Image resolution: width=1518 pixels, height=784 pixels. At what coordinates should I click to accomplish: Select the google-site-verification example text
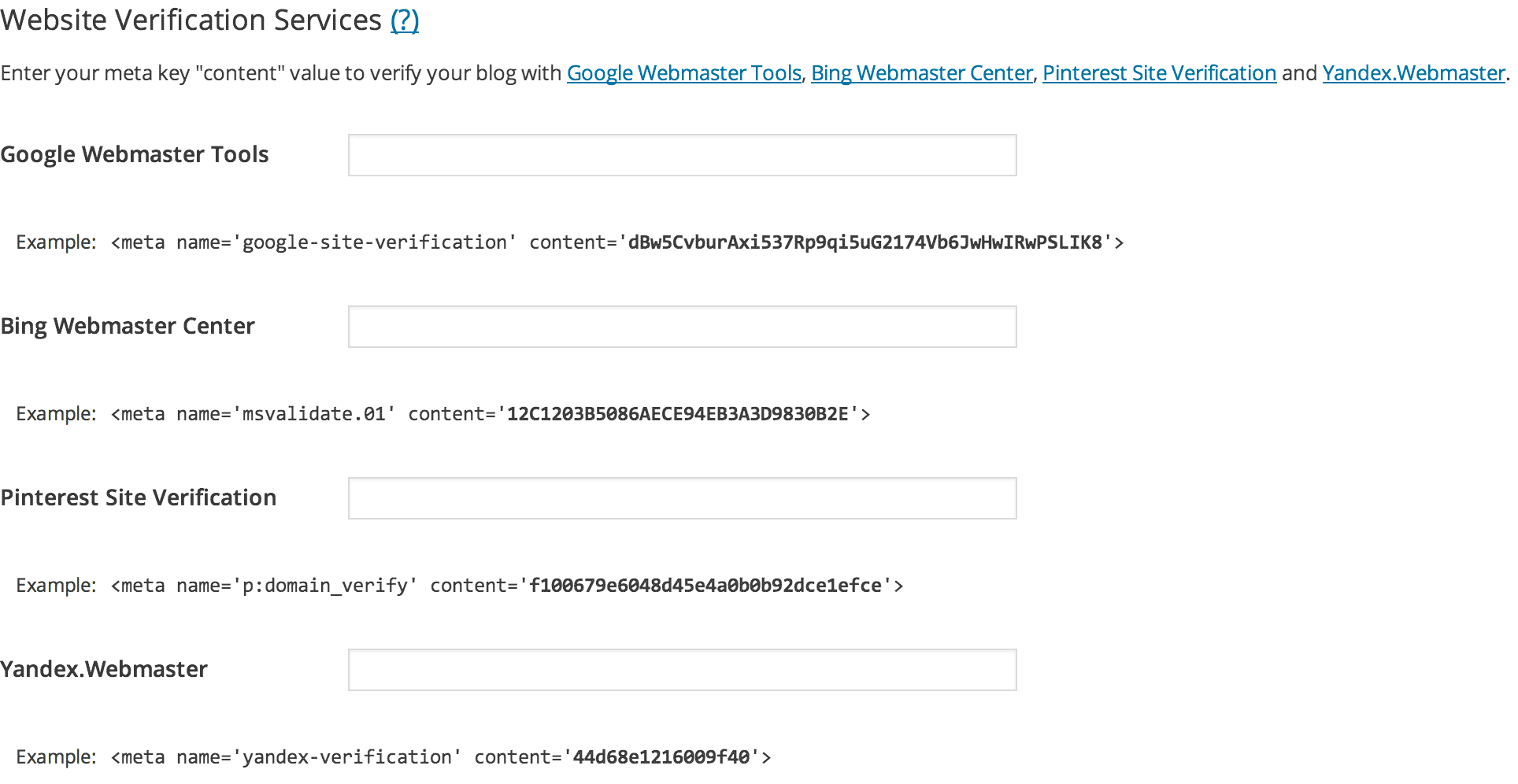(x=569, y=242)
